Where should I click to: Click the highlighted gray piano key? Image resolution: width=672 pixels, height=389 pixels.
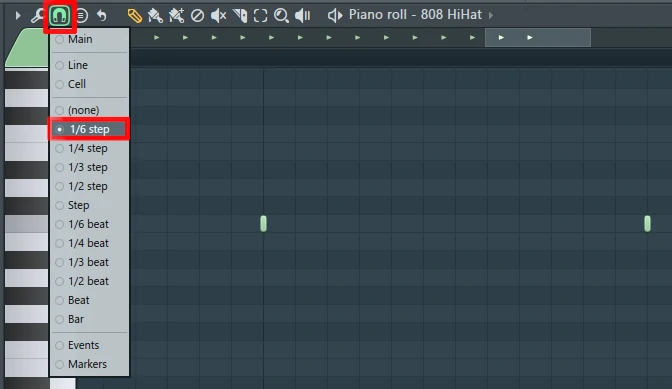(27, 224)
